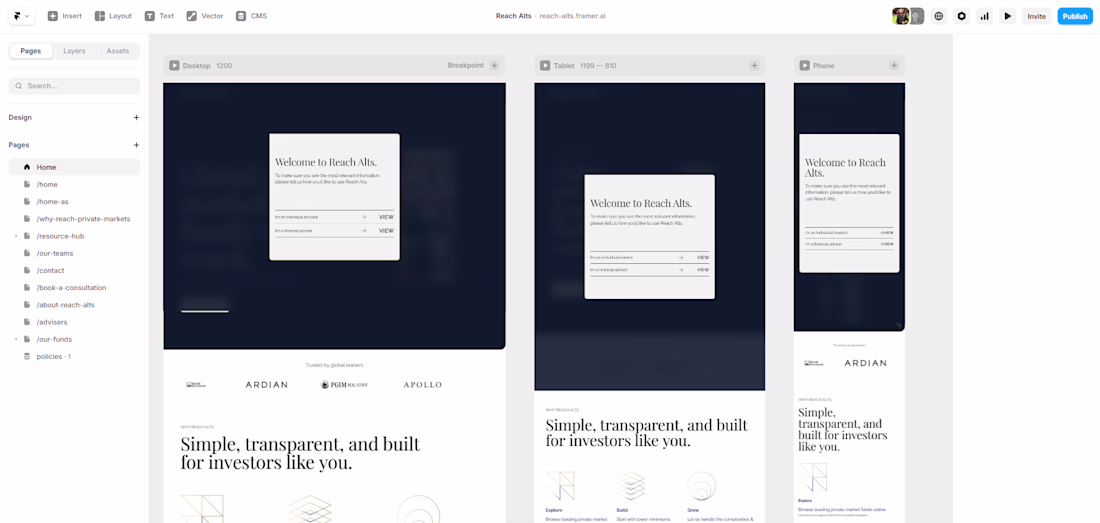Switch to the Layers tab
This screenshot has width=1100, height=523.
74,51
